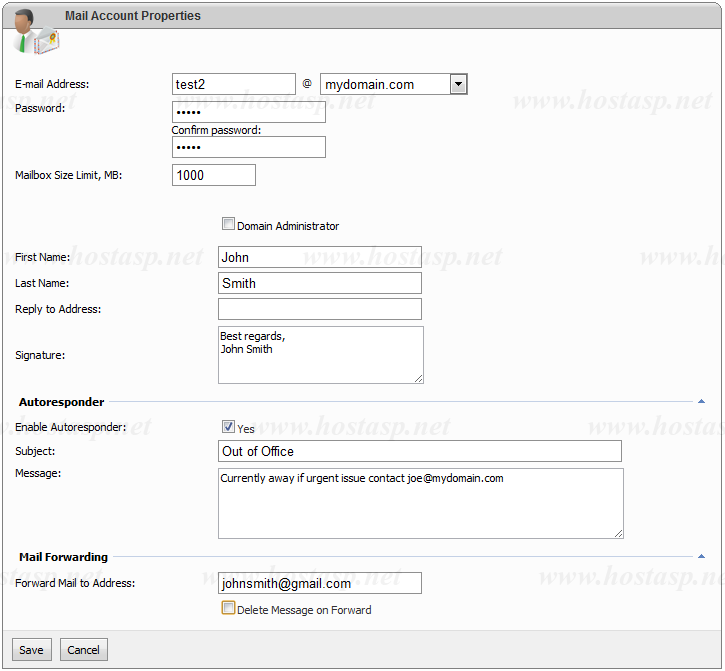Click the mail account user icon

click(34, 30)
